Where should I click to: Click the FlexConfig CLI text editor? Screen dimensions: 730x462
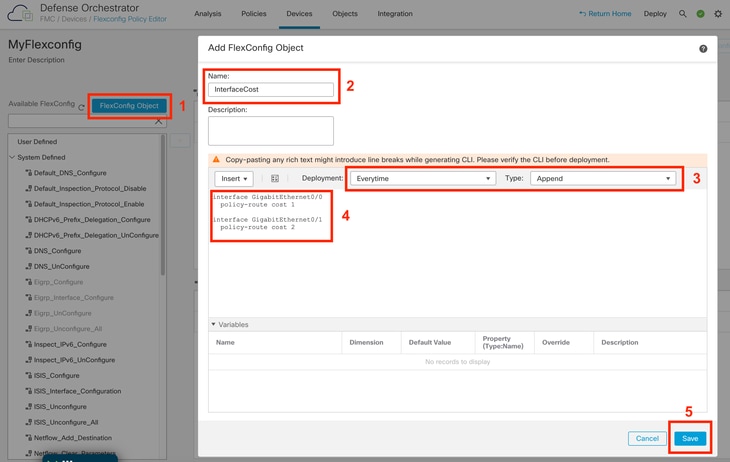tap(457, 252)
